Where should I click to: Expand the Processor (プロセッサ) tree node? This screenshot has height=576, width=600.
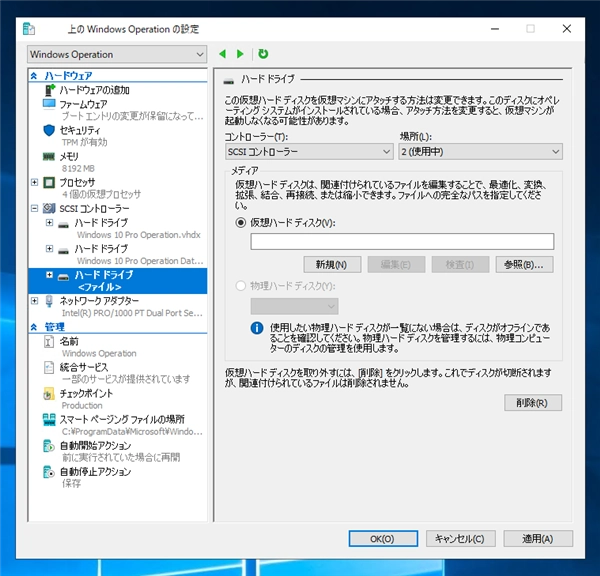[34, 182]
